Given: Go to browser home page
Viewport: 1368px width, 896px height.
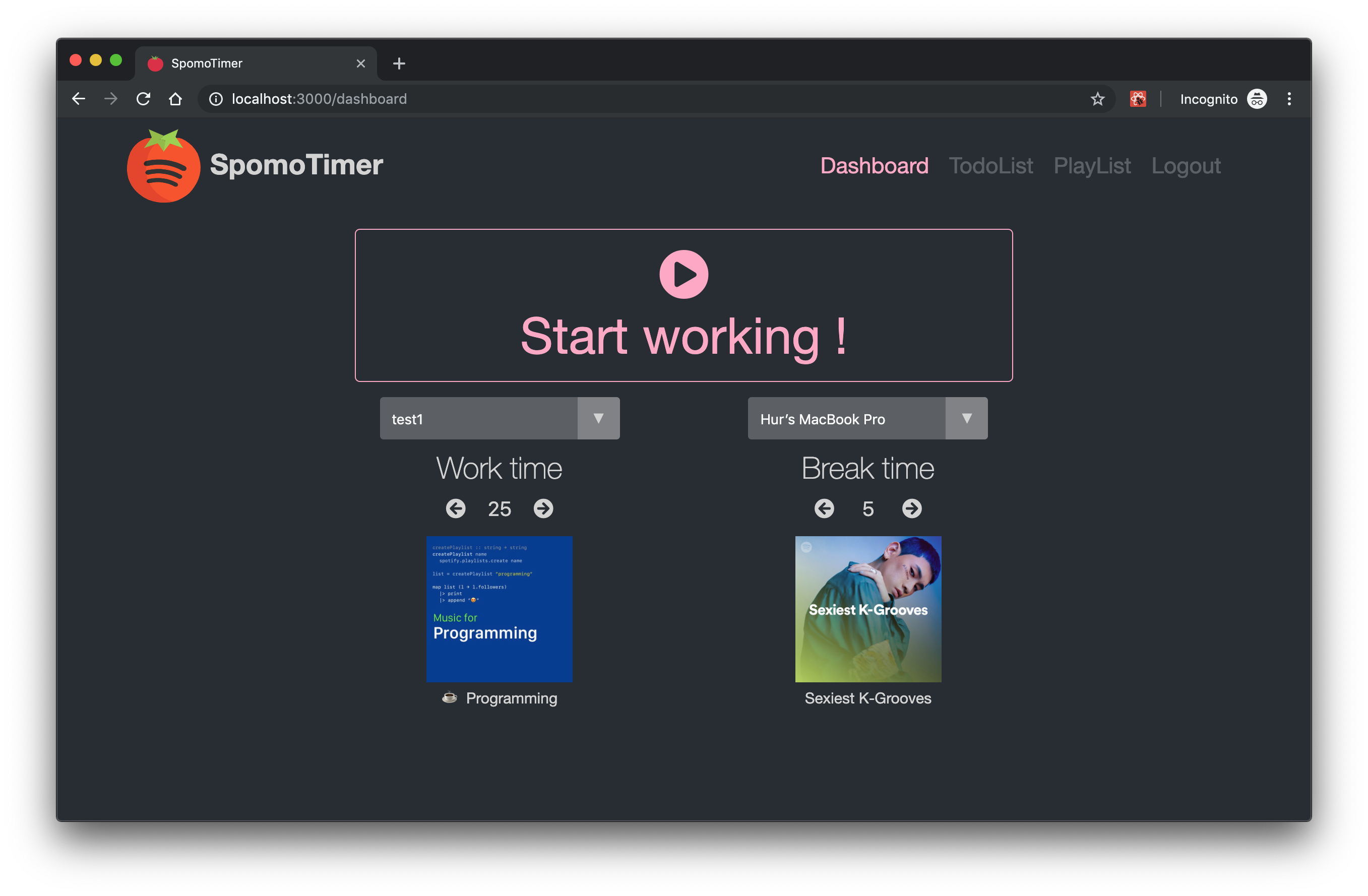Looking at the screenshot, I should pyautogui.click(x=175, y=99).
